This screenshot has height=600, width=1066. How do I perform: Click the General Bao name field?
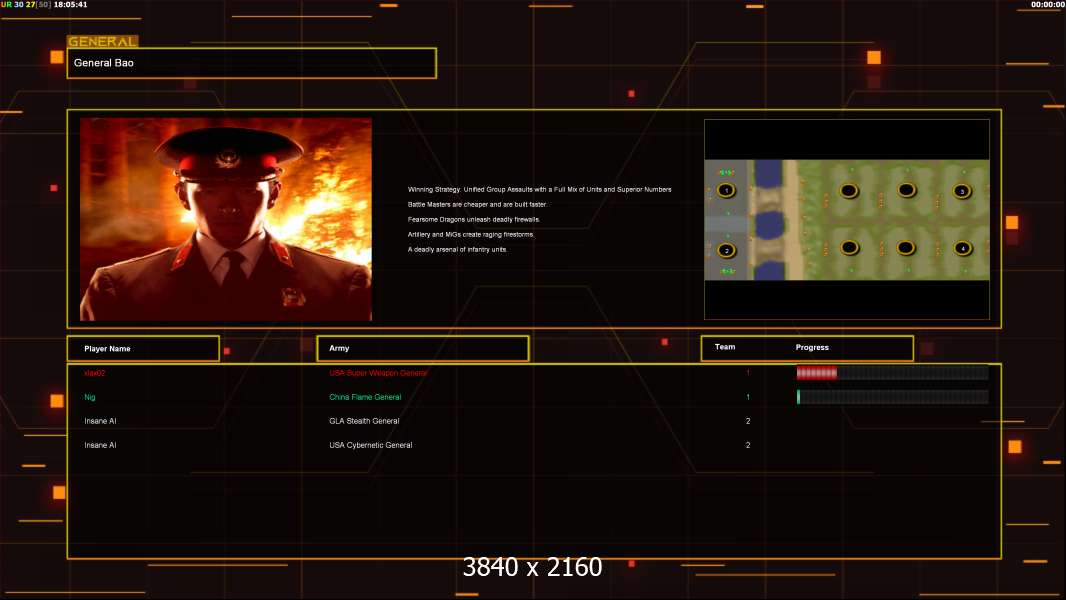[252, 63]
